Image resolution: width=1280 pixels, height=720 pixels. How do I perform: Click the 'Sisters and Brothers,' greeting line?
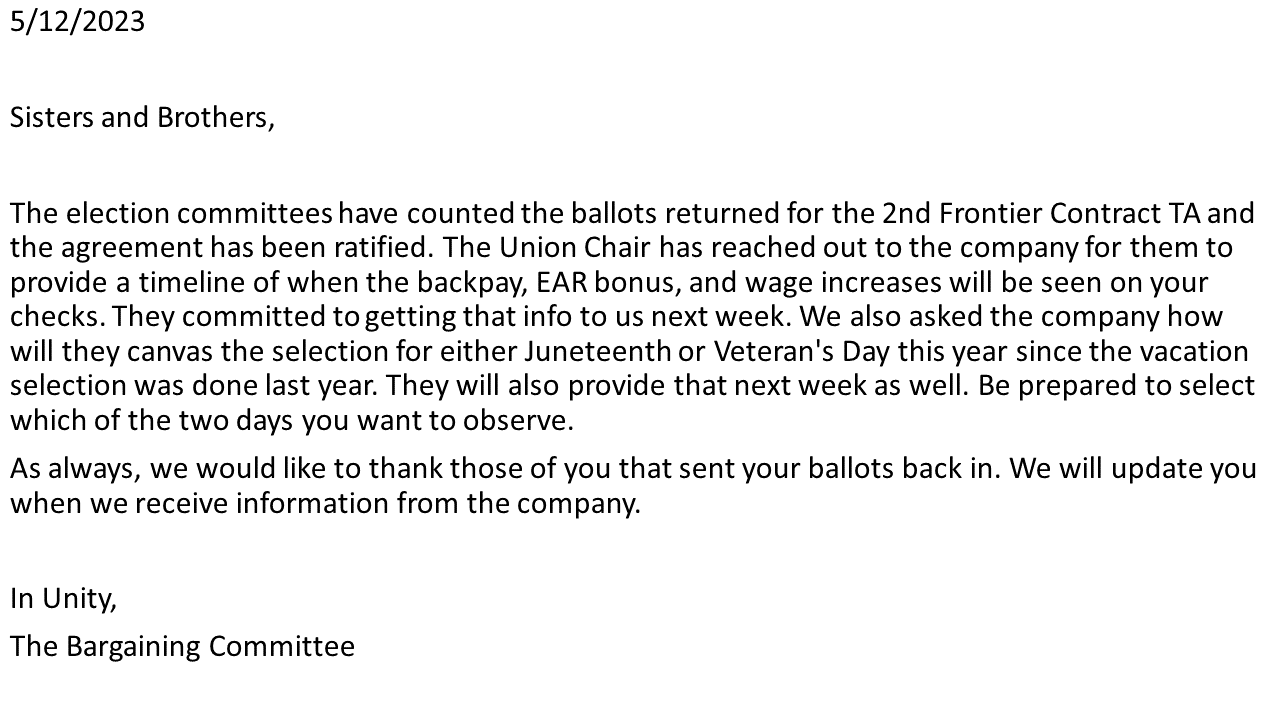142,117
